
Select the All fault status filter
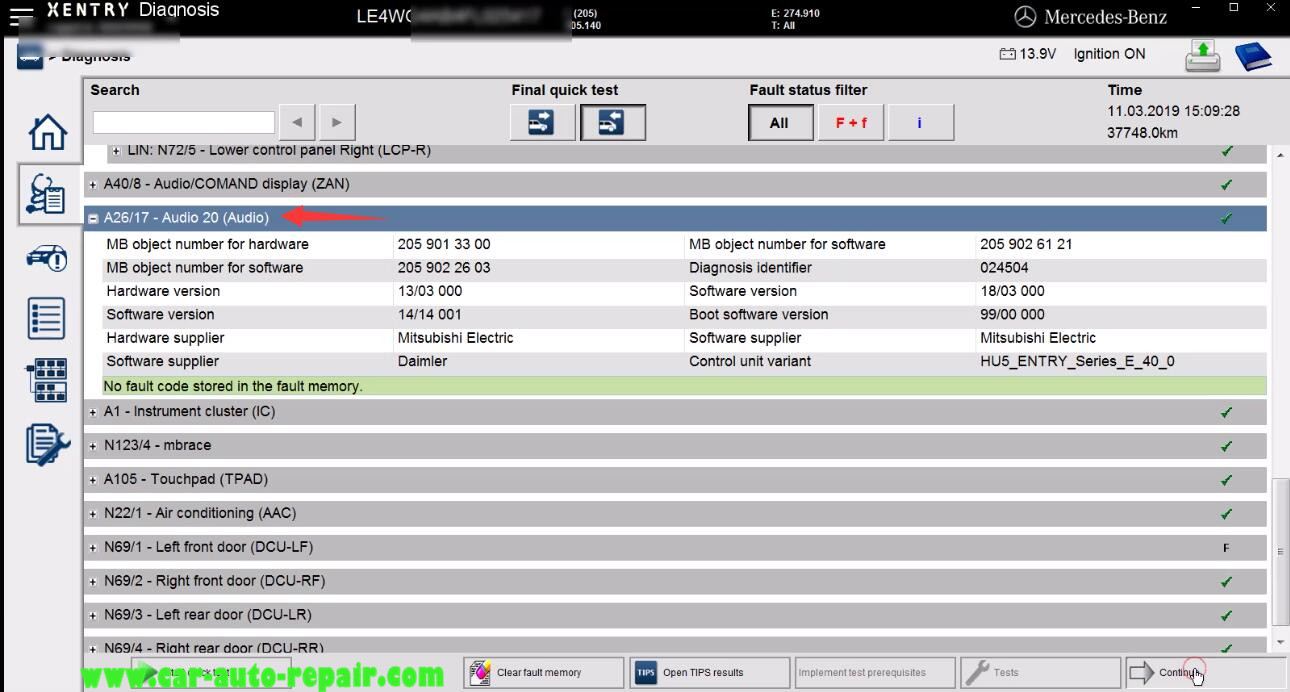[780, 123]
